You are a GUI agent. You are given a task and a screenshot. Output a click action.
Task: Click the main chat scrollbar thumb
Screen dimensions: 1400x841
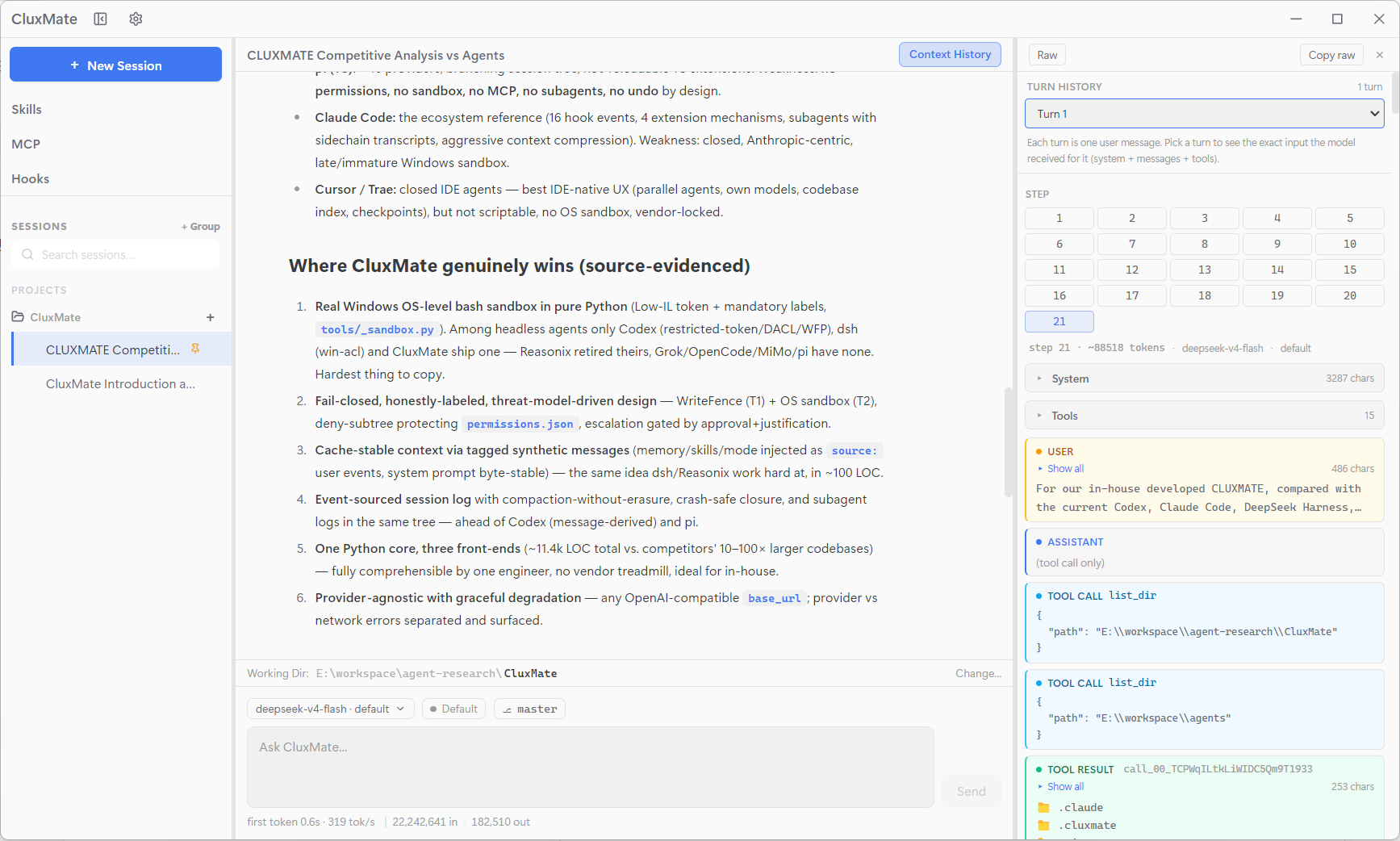pos(1008,442)
